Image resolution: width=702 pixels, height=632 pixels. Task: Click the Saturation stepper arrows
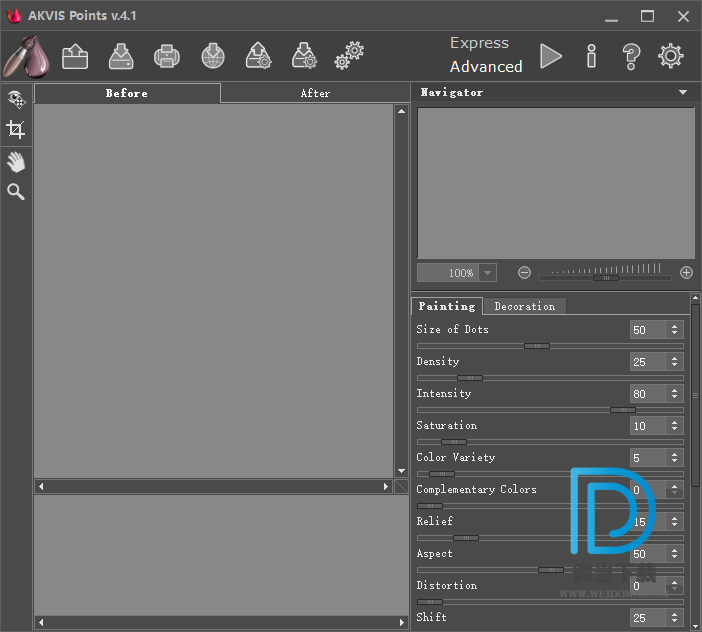tap(674, 426)
